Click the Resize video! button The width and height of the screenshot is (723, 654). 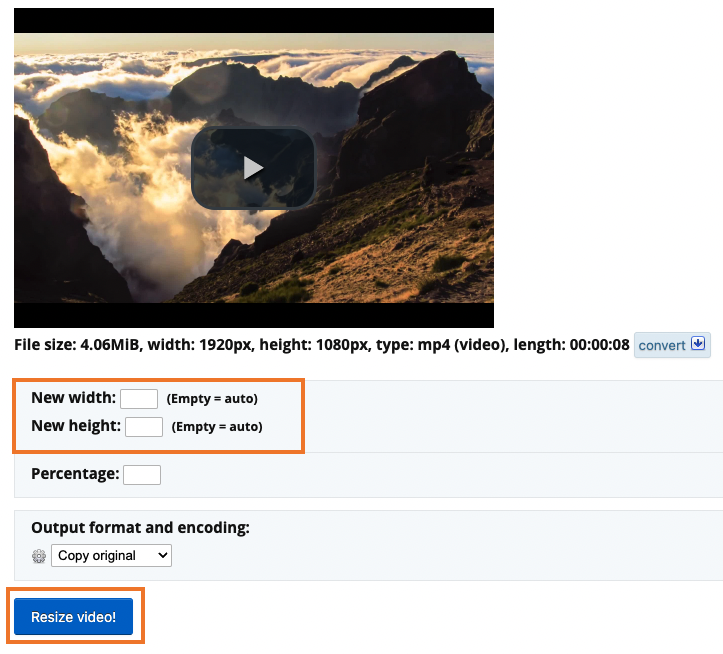click(73, 617)
